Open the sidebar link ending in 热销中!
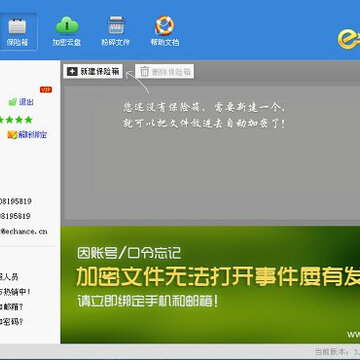Image resolution: width=360 pixels, height=360 pixels. (15, 292)
